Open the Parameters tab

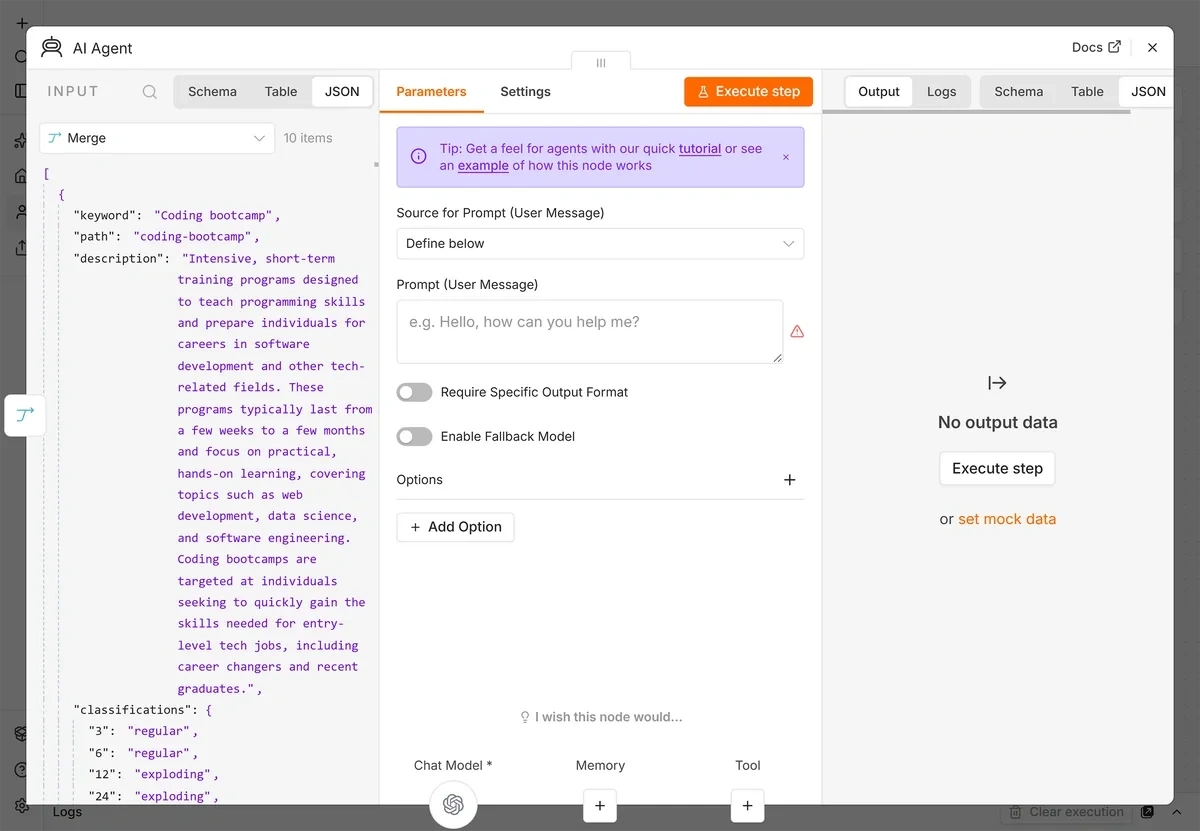pyautogui.click(x=431, y=91)
